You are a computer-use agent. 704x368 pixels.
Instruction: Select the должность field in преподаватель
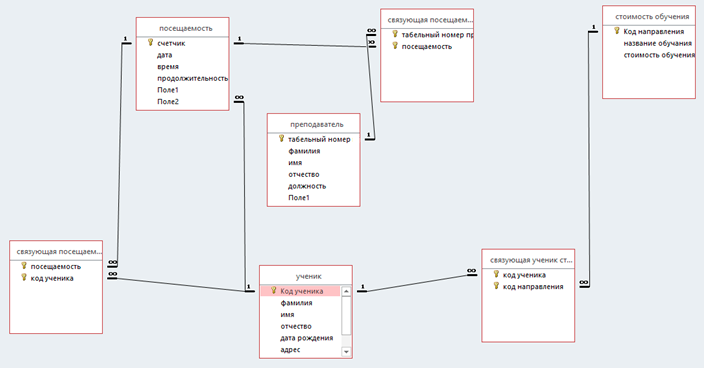[307, 186]
